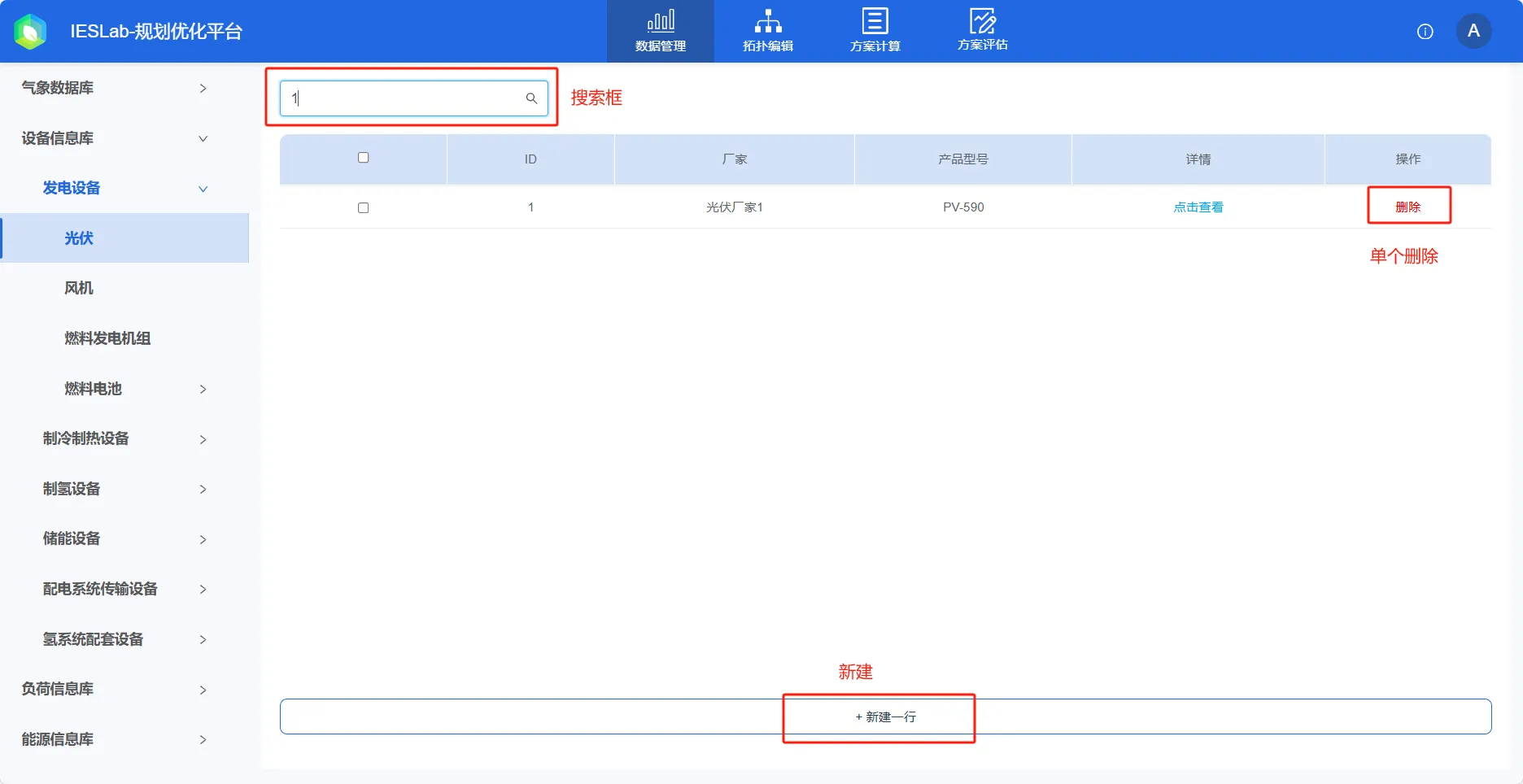Open the 储能设备 submenu label
The image size is (1523, 784).
tap(72, 538)
